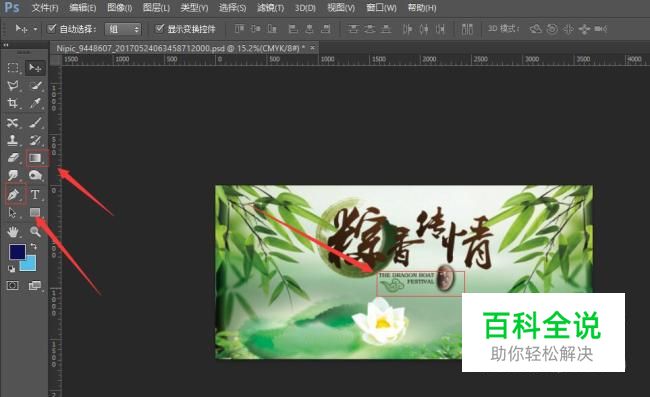Collapse the toolbox with double-arrow

point(6,45)
